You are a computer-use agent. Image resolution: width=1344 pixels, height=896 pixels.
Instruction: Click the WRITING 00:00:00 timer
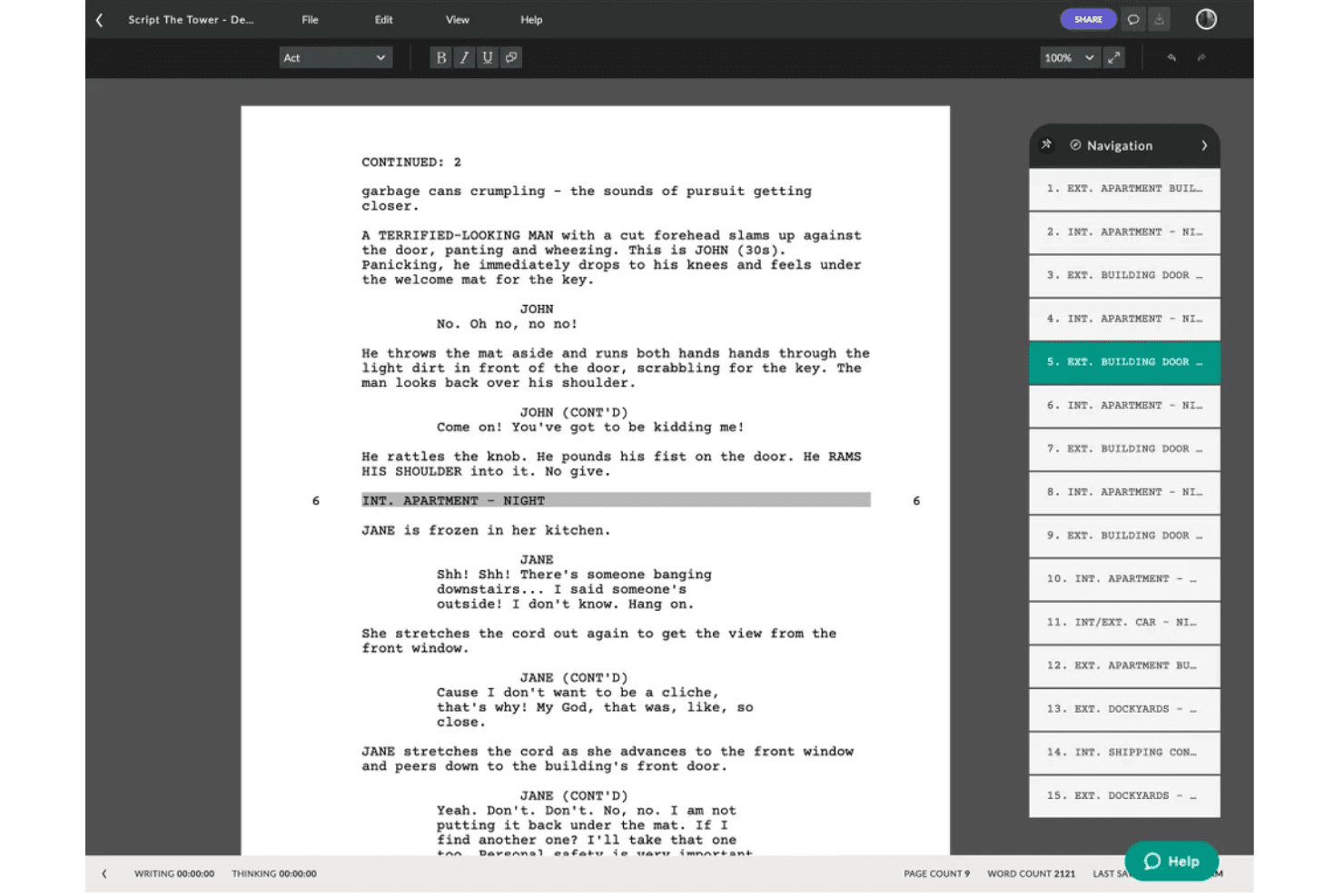(174, 873)
